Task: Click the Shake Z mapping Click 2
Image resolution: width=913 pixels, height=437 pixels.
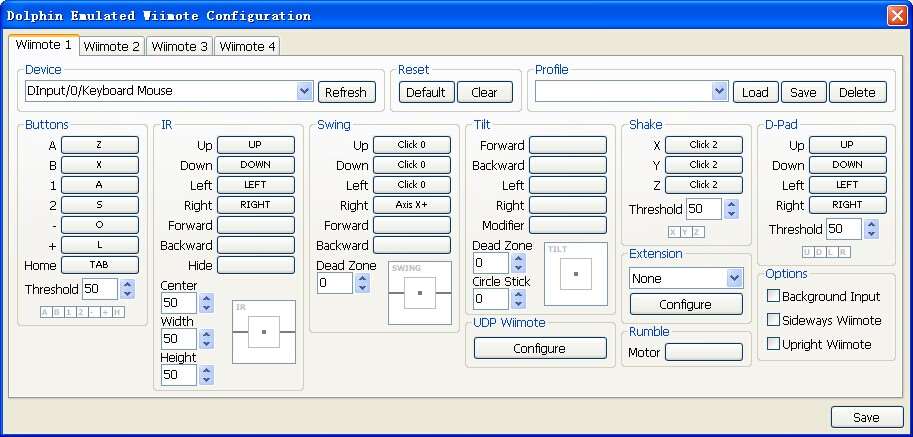Action: [x=704, y=185]
